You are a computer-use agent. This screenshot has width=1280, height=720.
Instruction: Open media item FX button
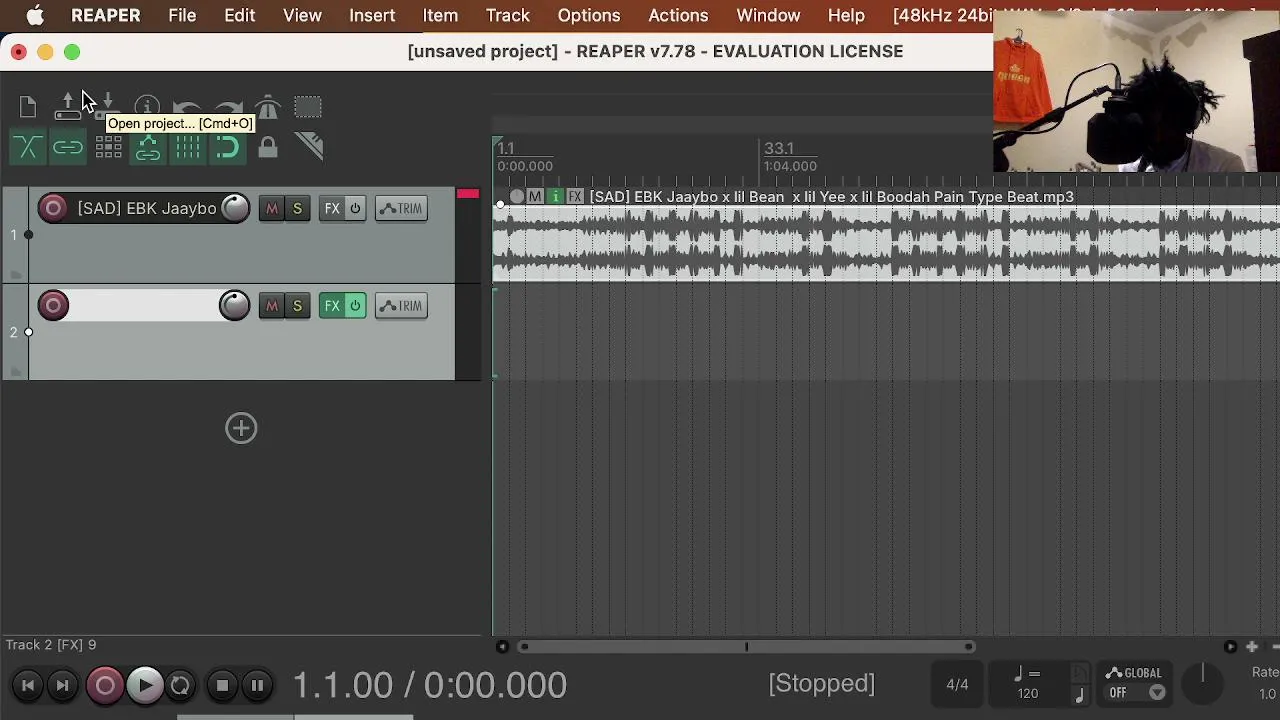click(576, 197)
